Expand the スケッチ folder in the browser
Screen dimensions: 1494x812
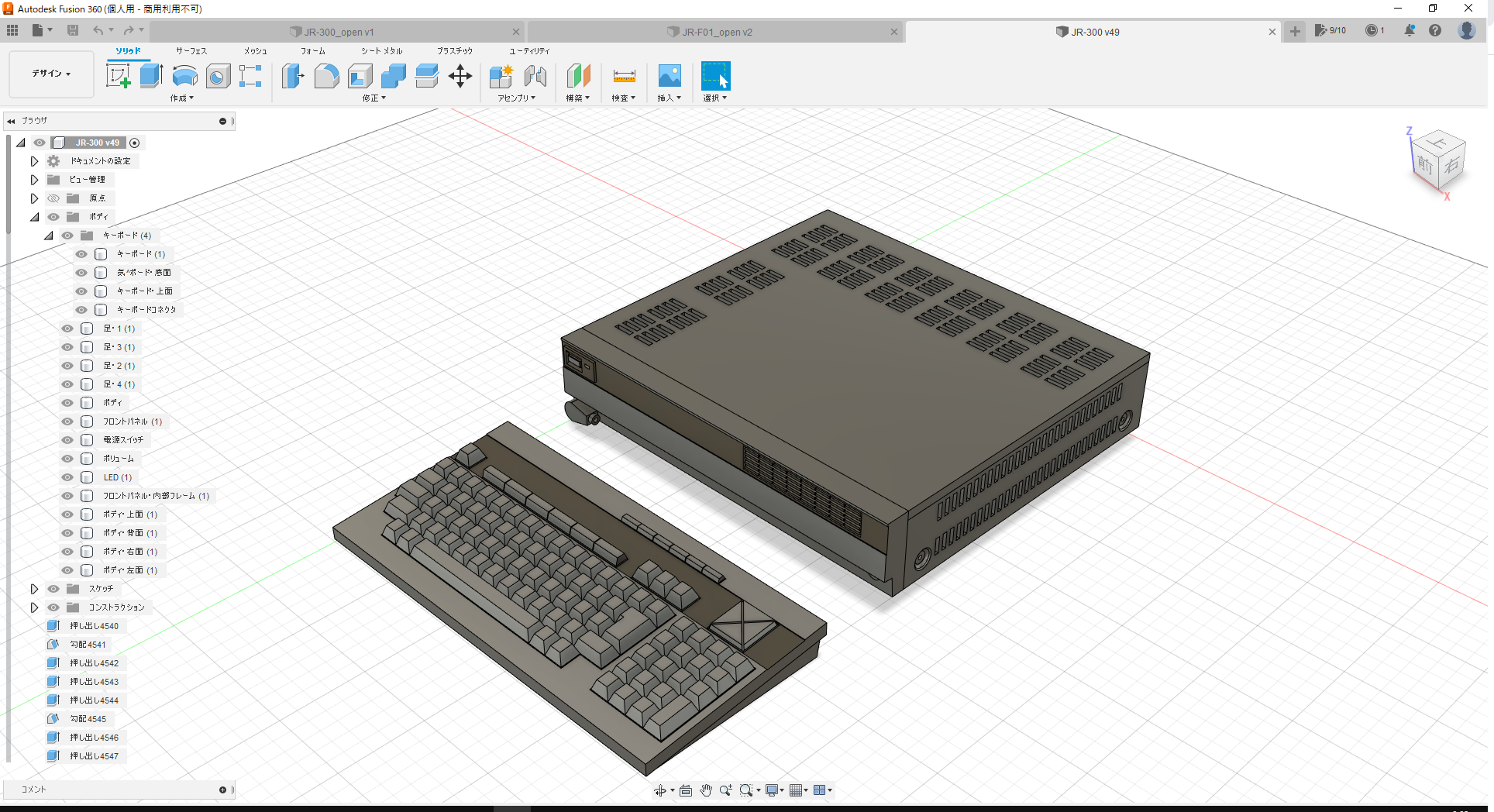click(x=34, y=588)
